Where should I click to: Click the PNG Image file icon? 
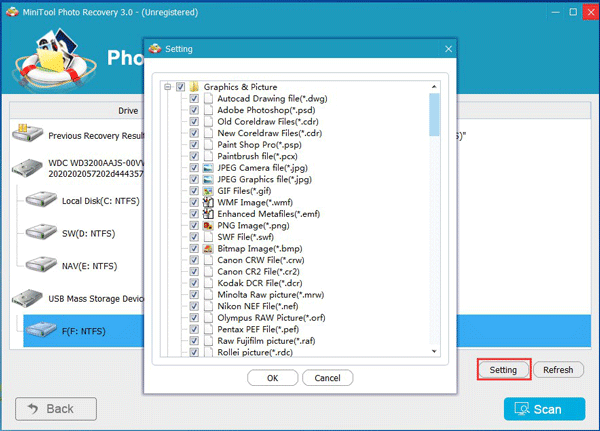[208, 225]
